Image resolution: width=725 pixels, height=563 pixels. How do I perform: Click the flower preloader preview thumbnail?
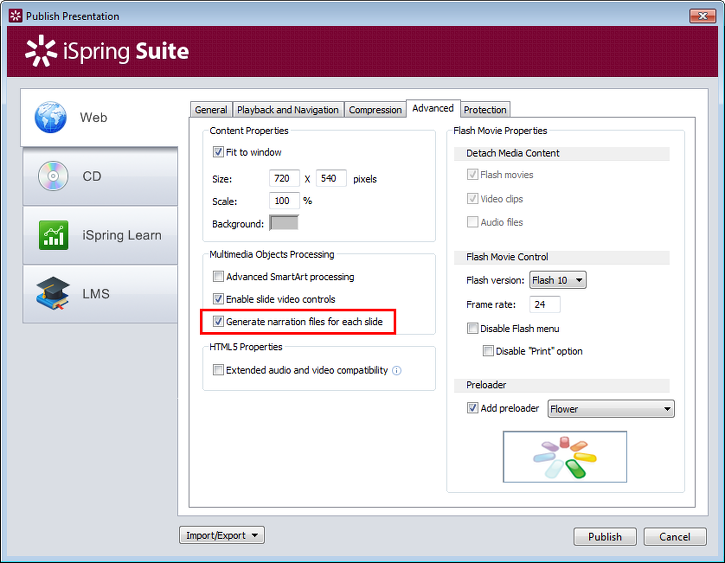tap(565, 457)
